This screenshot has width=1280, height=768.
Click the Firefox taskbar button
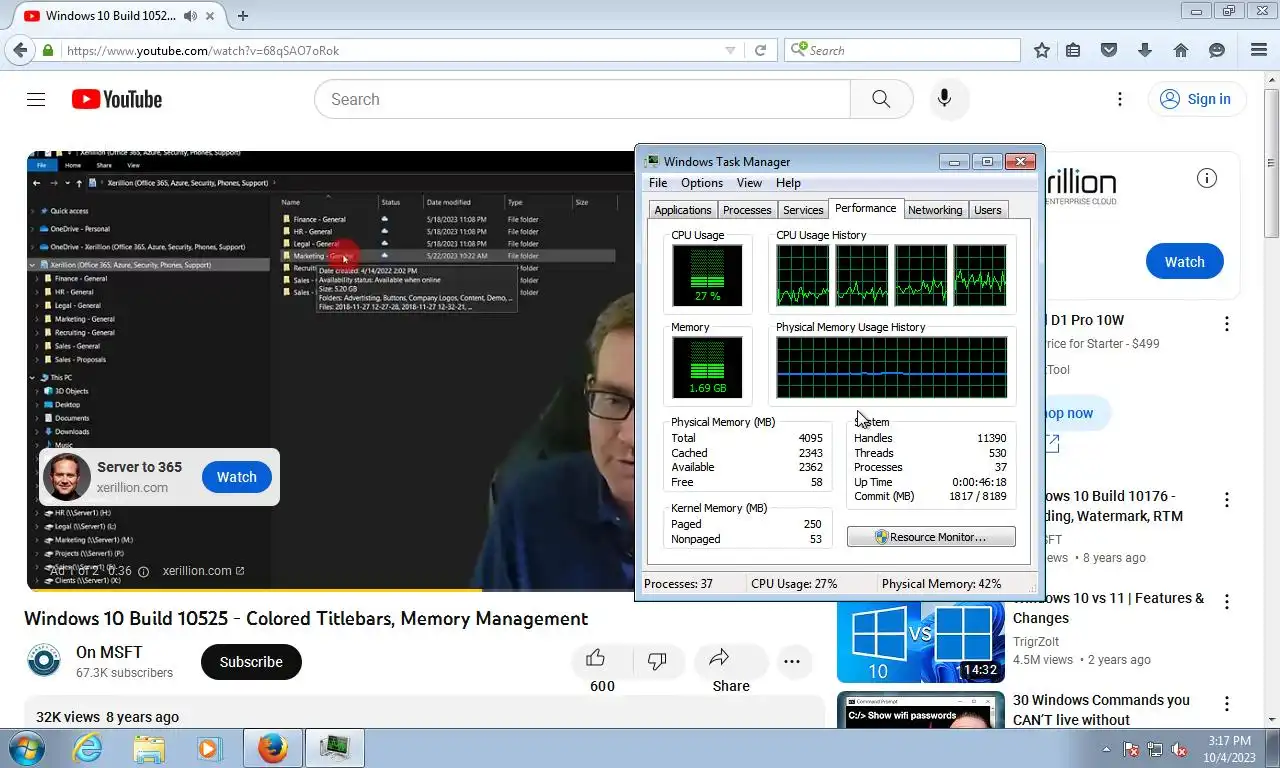(272, 748)
